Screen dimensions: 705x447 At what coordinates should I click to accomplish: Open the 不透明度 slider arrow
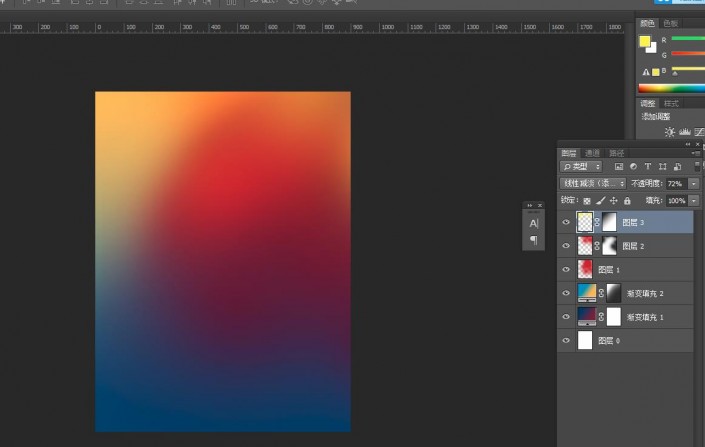tap(694, 183)
